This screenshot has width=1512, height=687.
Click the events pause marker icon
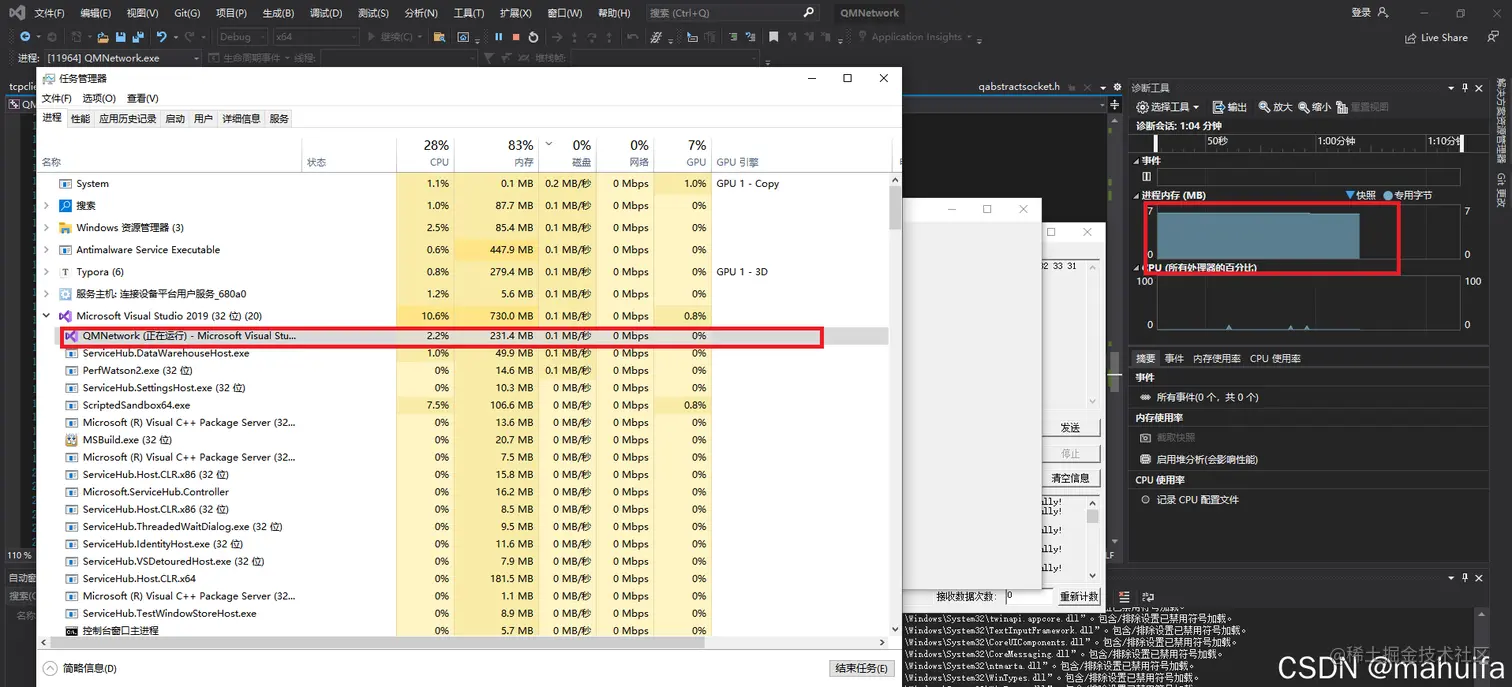pyautogui.click(x=1146, y=177)
